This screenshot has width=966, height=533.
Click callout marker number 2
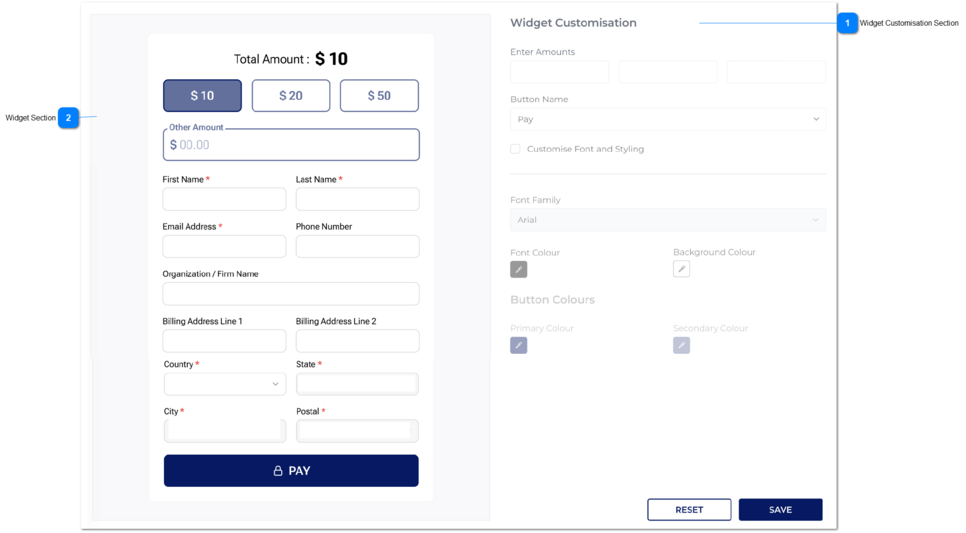tap(68, 118)
